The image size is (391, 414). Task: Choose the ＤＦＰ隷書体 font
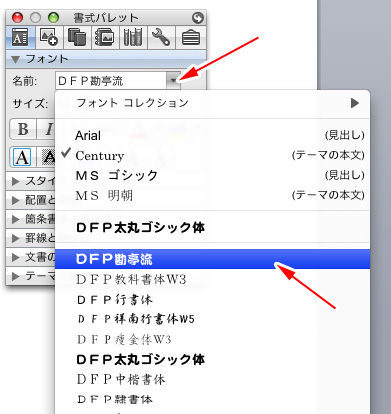(212, 399)
